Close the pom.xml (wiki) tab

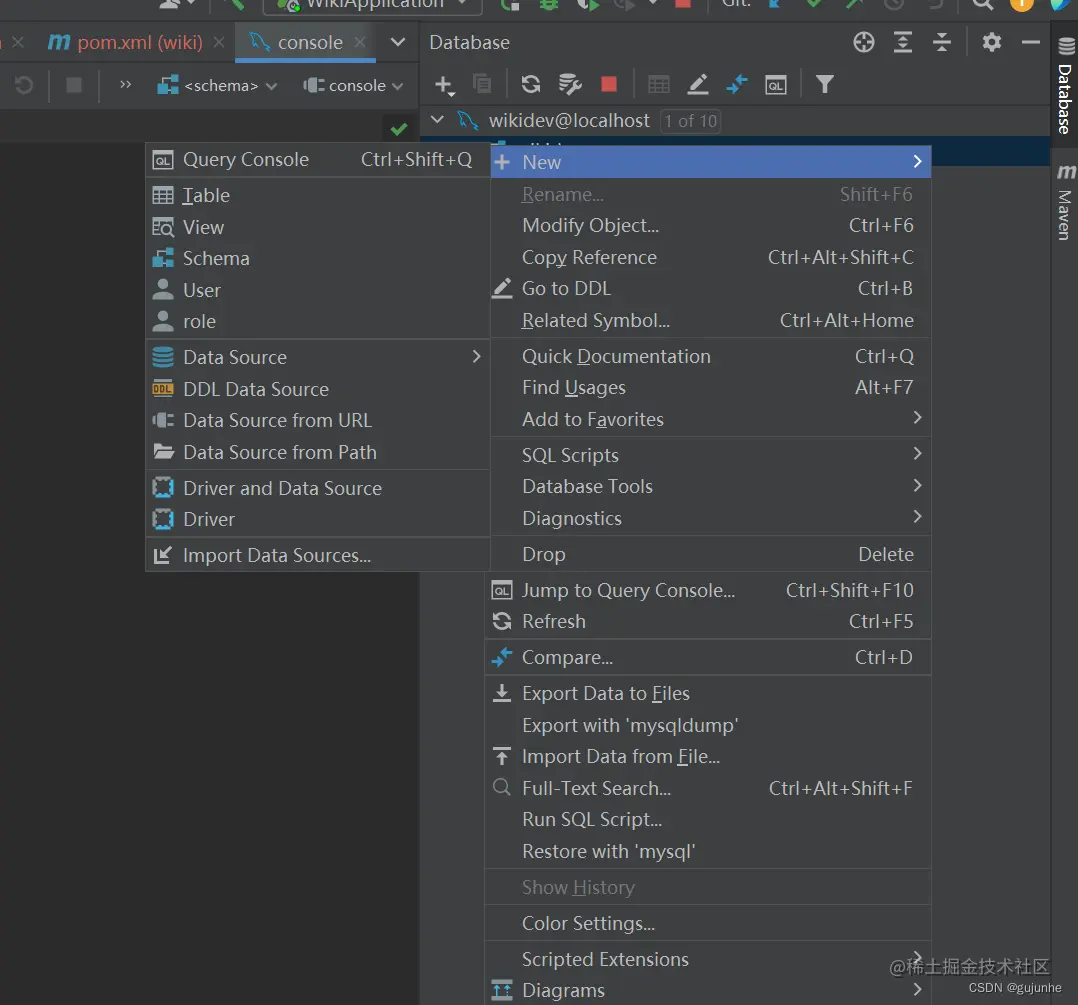pos(219,42)
